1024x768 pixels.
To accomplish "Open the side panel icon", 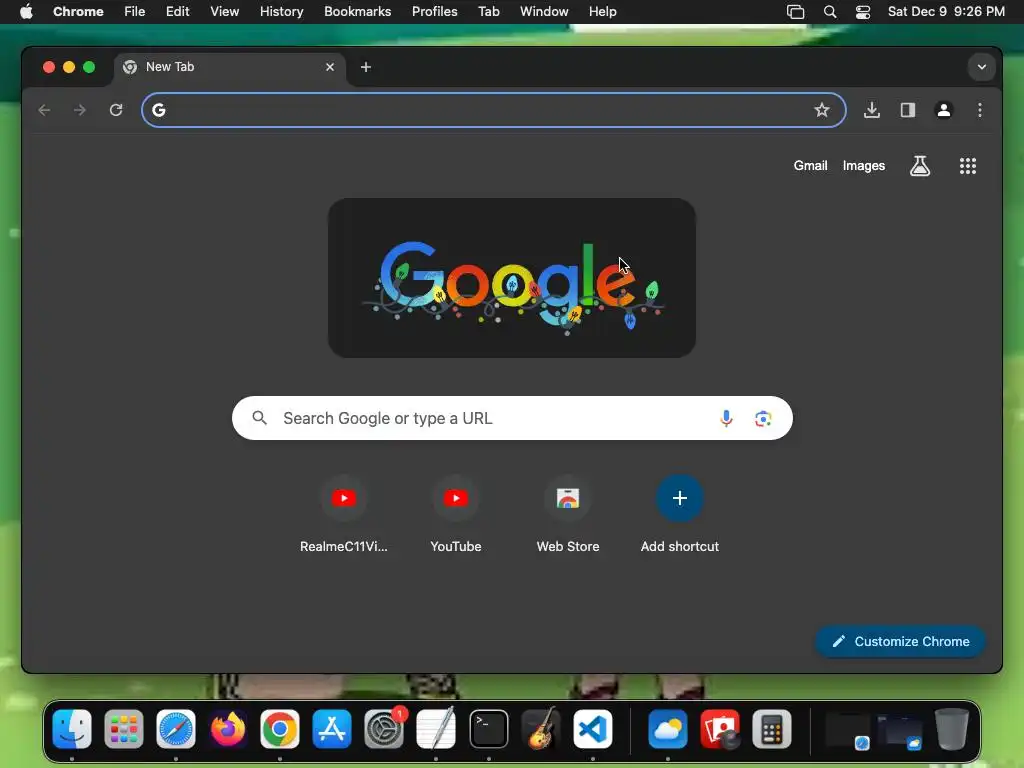I will [908, 110].
